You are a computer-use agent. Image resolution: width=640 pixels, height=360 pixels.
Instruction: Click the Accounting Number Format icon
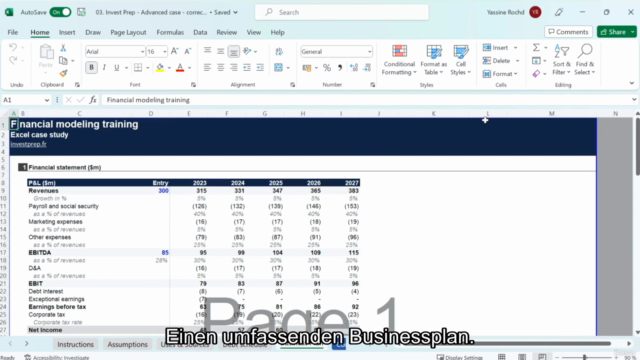307,68
